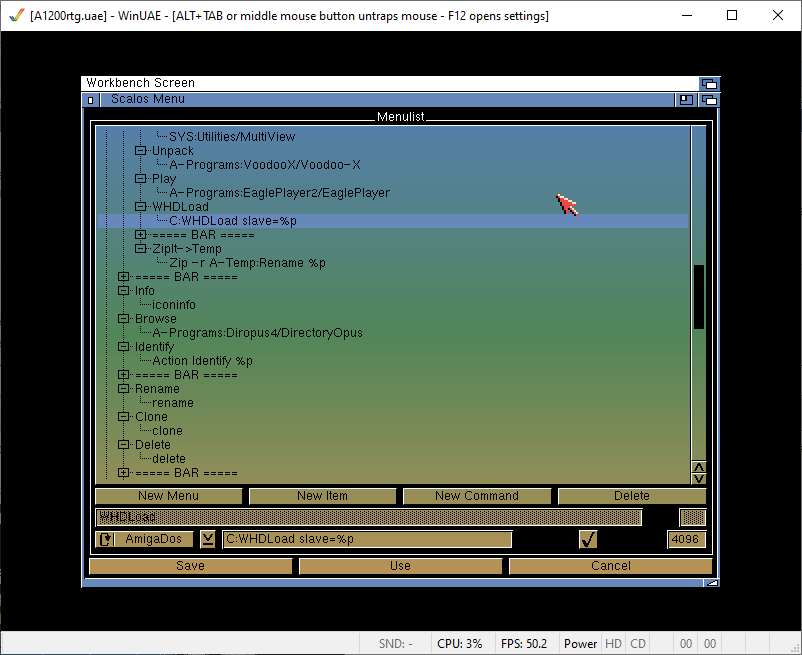Select the lowercase delete command row
This screenshot has width=802, height=655.
click(393, 459)
